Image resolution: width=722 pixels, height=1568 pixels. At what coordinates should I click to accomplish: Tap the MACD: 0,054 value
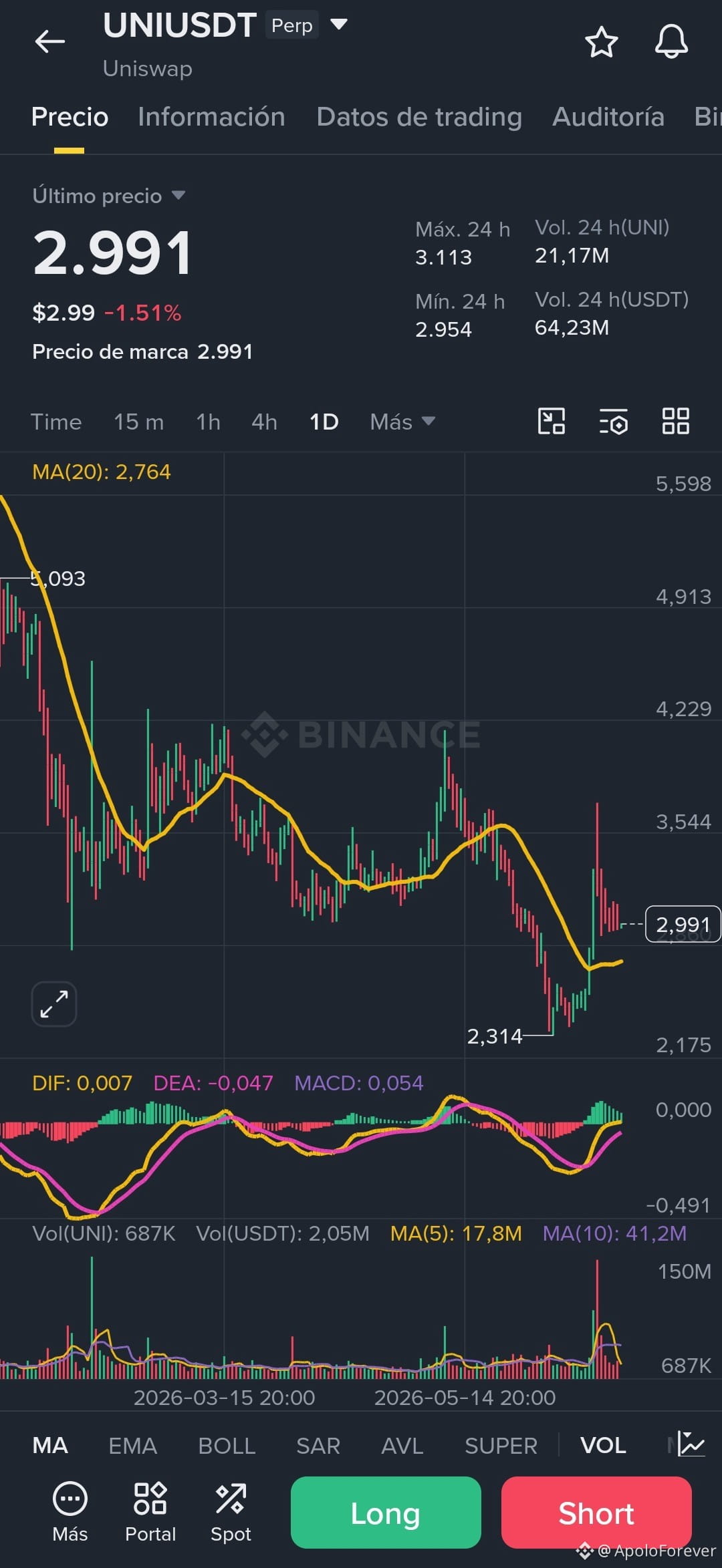pos(359,1083)
